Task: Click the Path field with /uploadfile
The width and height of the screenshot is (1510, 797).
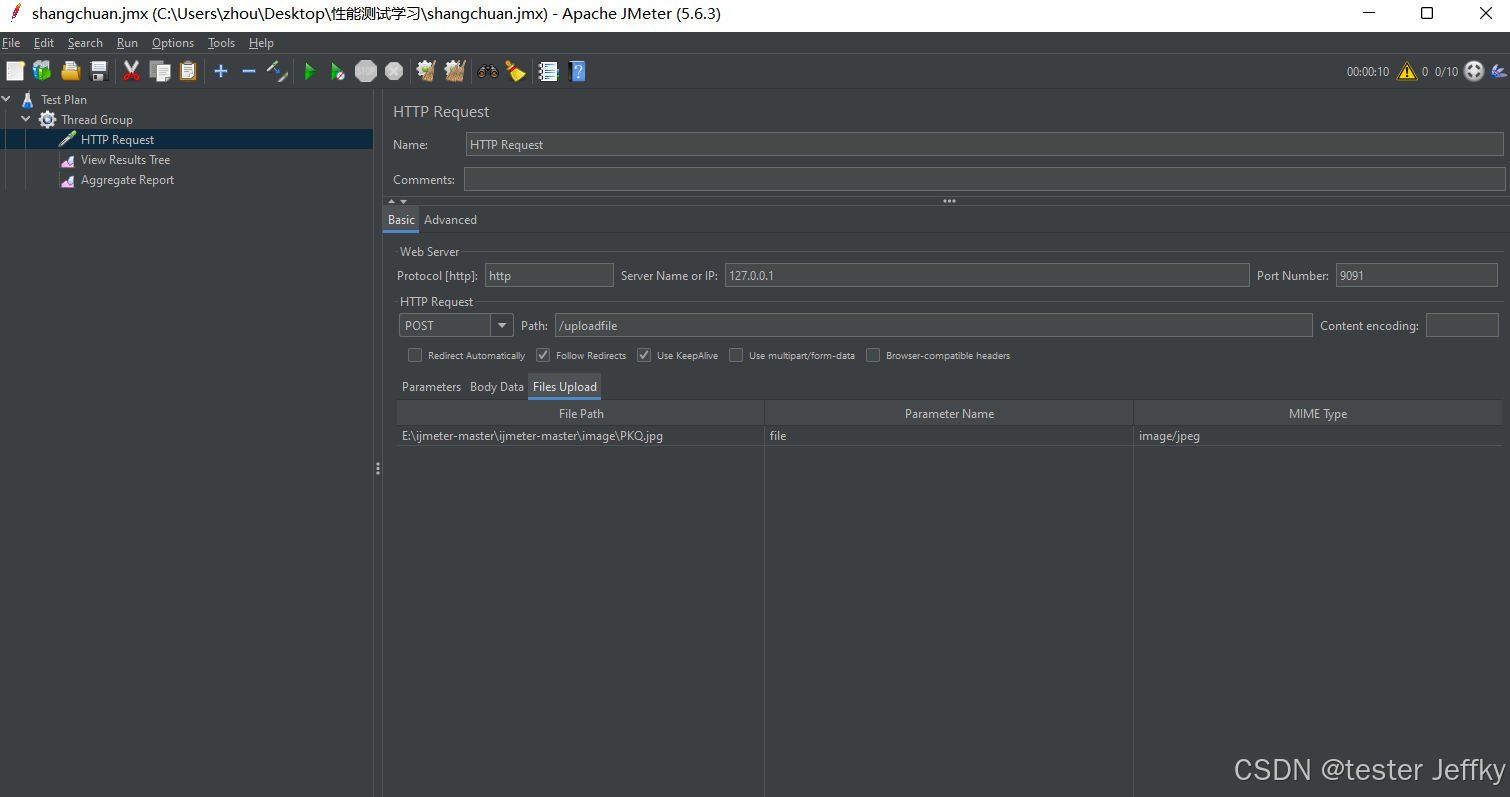Action: pyautogui.click(x=933, y=325)
